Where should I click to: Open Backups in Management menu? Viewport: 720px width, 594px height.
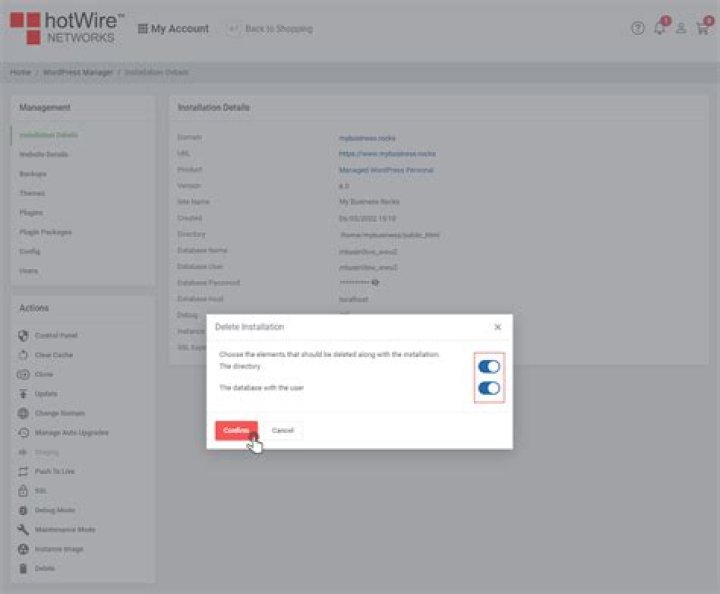pyautogui.click(x=33, y=174)
